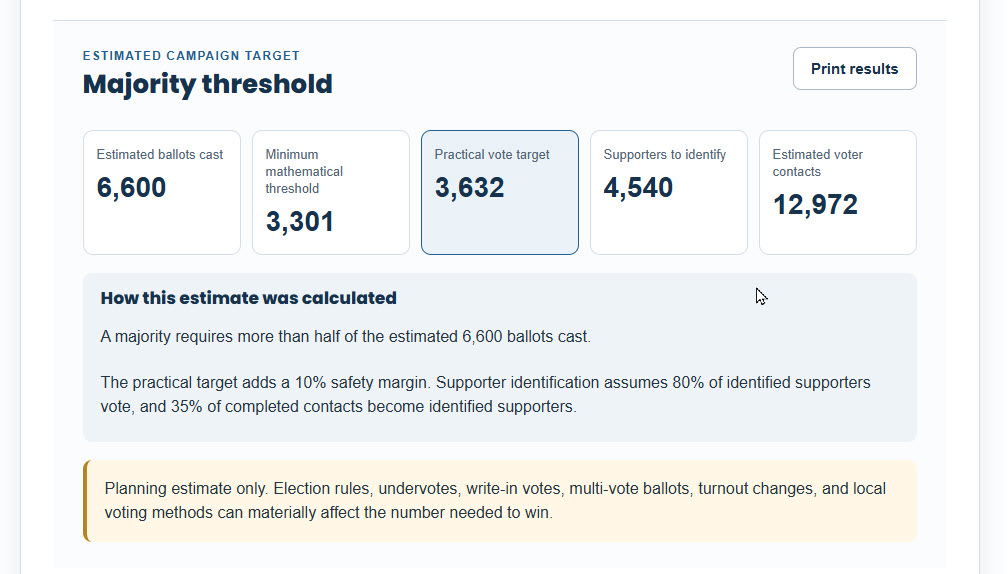Click the Majority threshold heading

[x=208, y=84]
